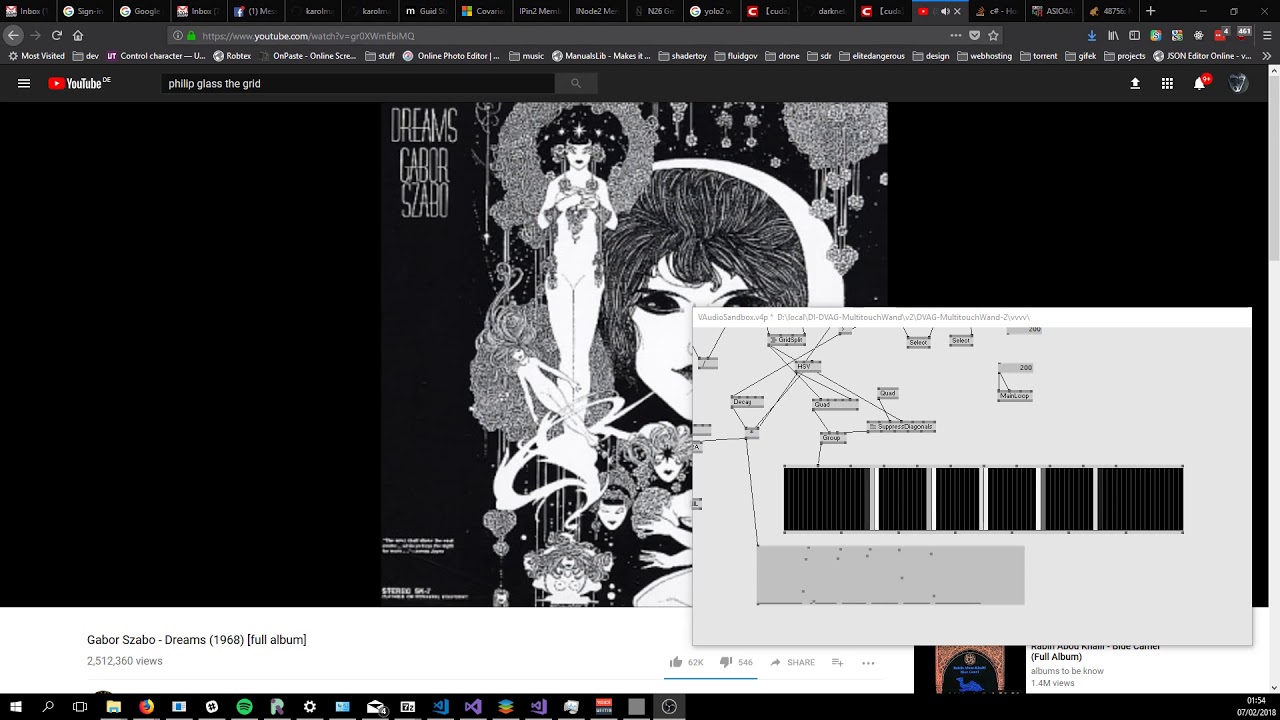
Task: Open the YouTube apps grid icon
Action: click(x=1167, y=84)
